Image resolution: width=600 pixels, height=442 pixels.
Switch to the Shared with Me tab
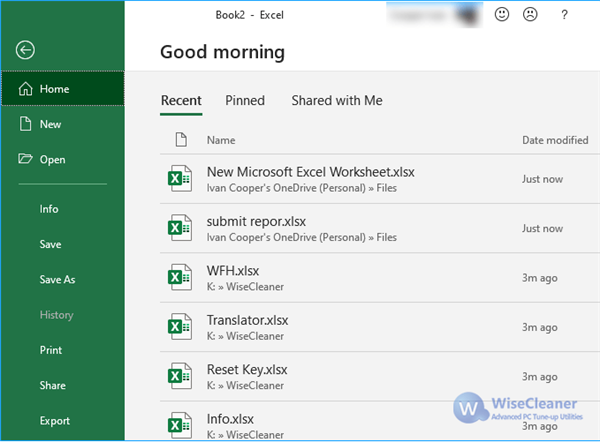pos(336,100)
